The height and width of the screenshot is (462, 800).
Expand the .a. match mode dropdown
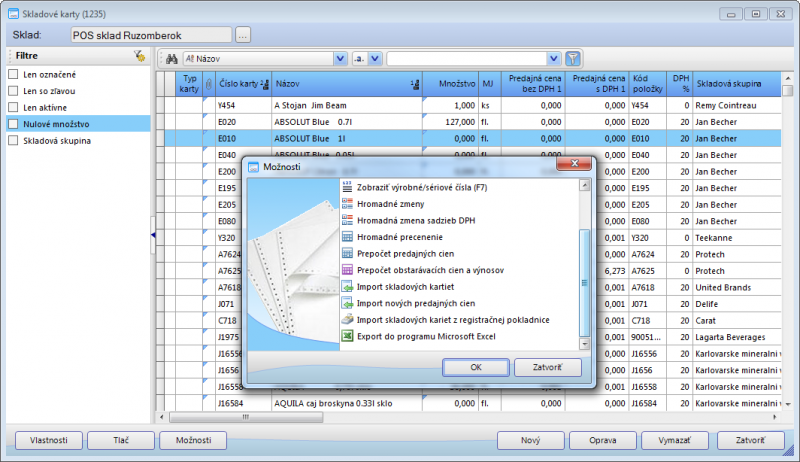point(377,59)
